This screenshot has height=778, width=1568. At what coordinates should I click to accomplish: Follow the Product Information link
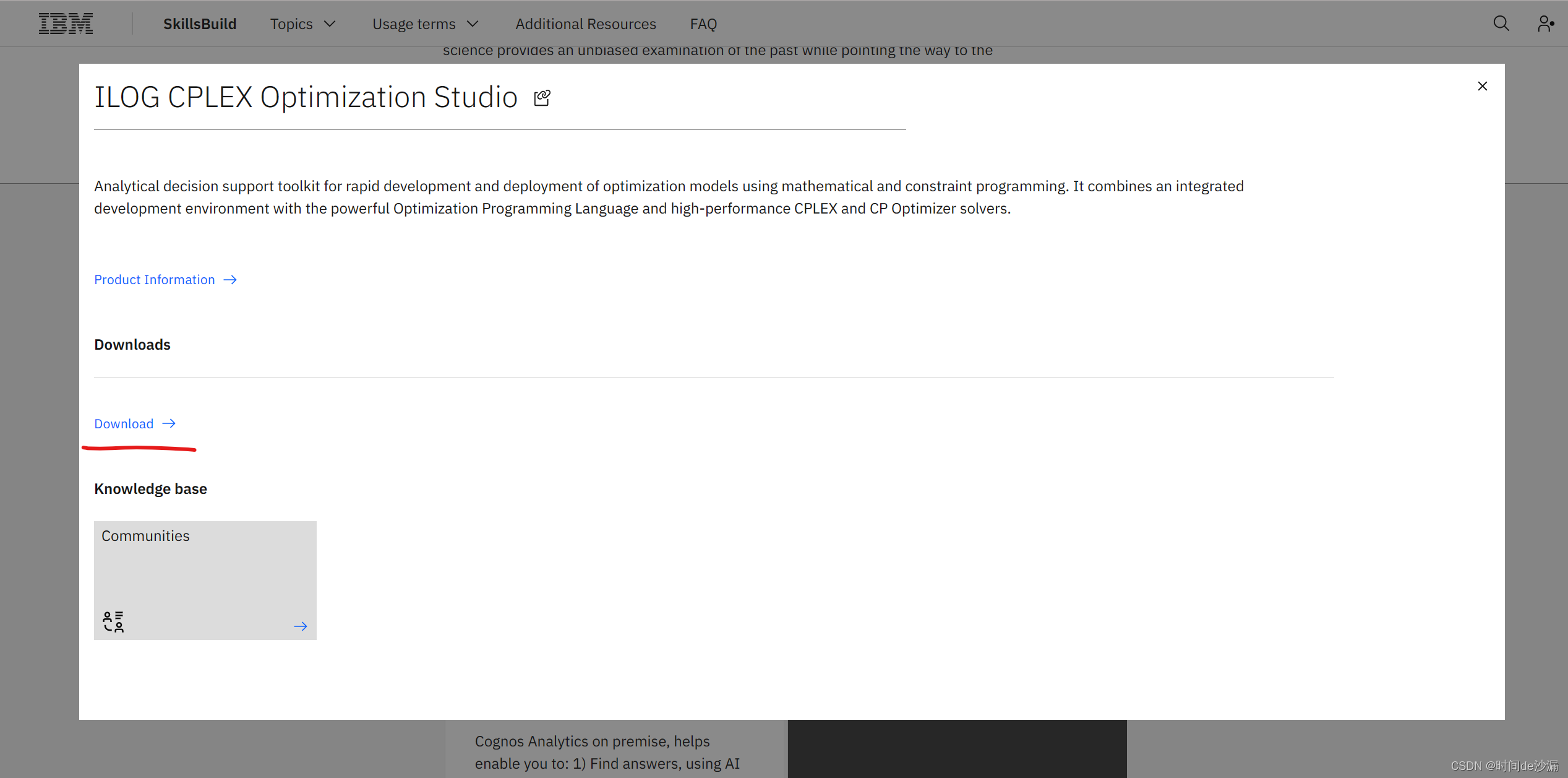(155, 280)
